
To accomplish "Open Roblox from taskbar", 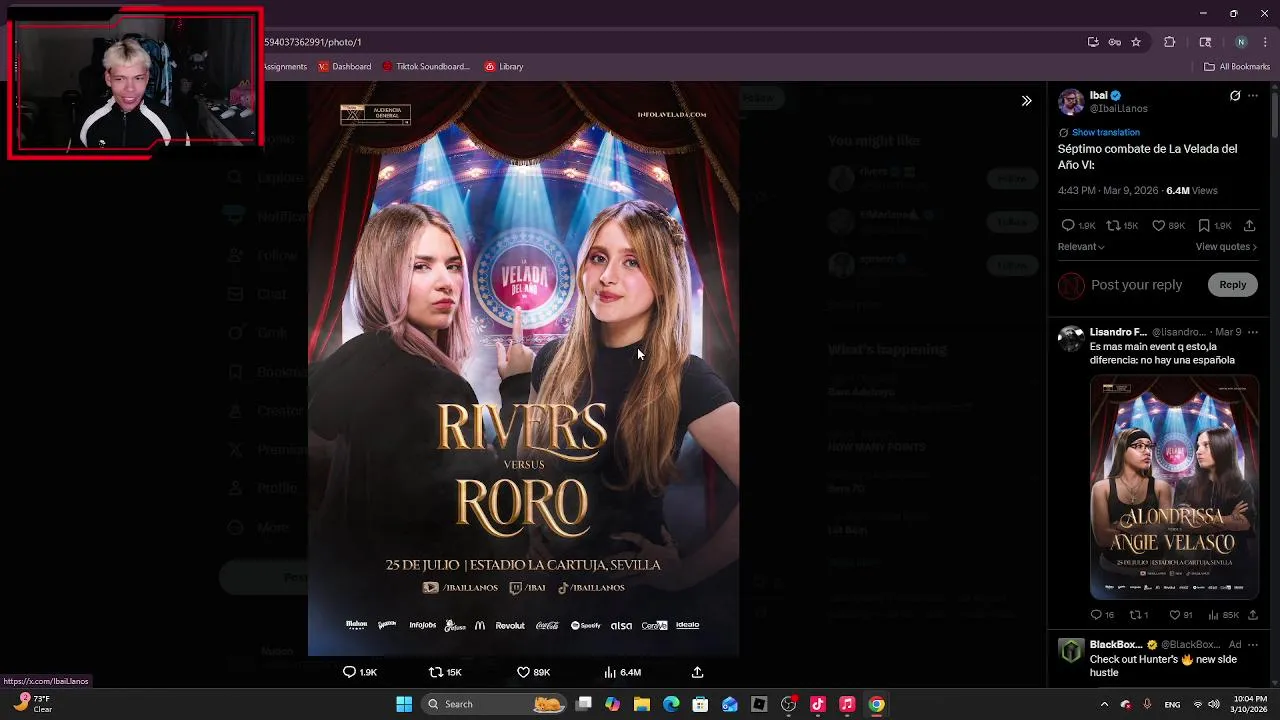I will coord(759,704).
